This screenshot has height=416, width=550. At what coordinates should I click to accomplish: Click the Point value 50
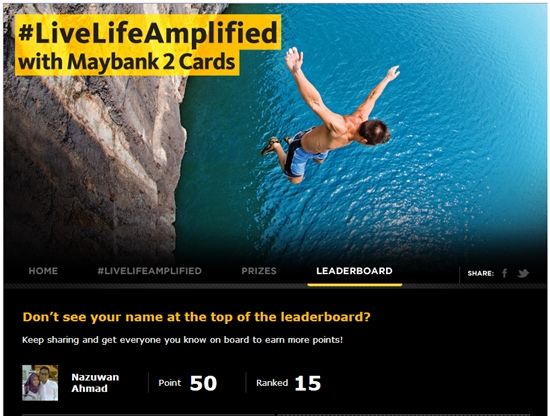pyautogui.click(x=203, y=383)
